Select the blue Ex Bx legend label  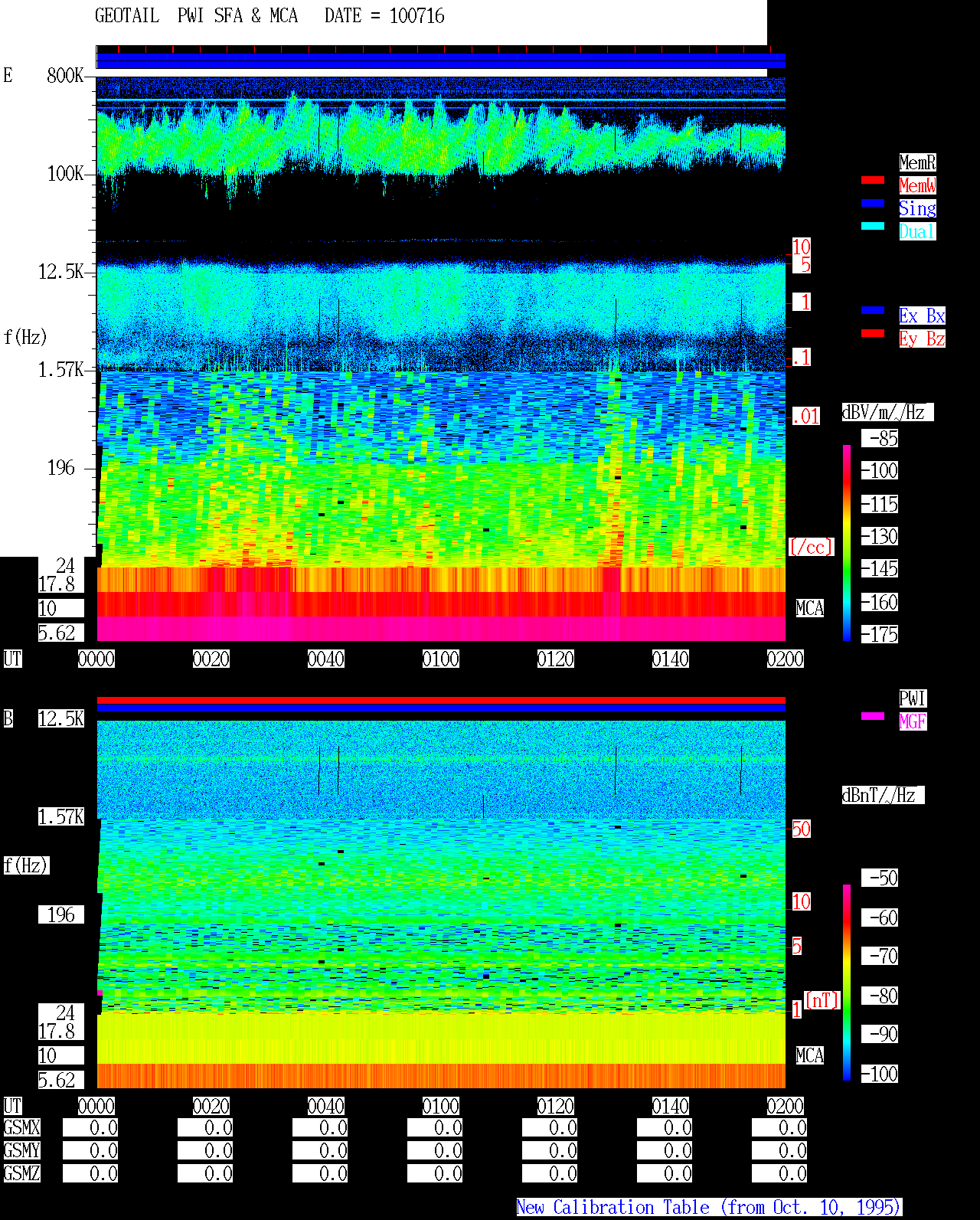922,316
